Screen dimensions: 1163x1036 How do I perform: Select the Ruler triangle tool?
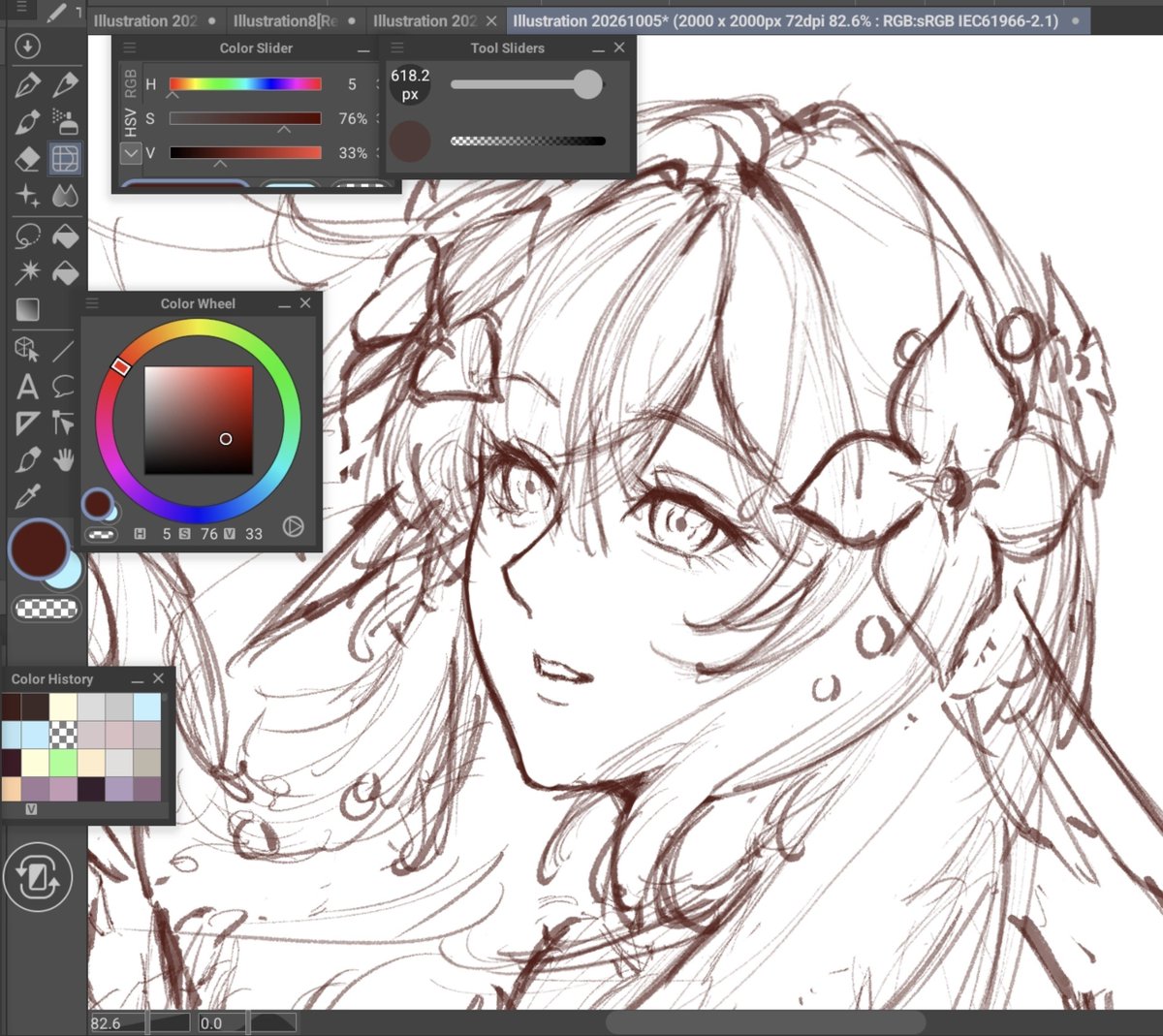click(x=27, y=424)
